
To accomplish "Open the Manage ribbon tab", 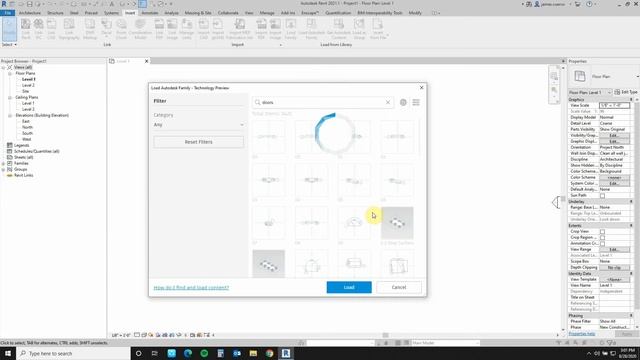I will [267, 13].
